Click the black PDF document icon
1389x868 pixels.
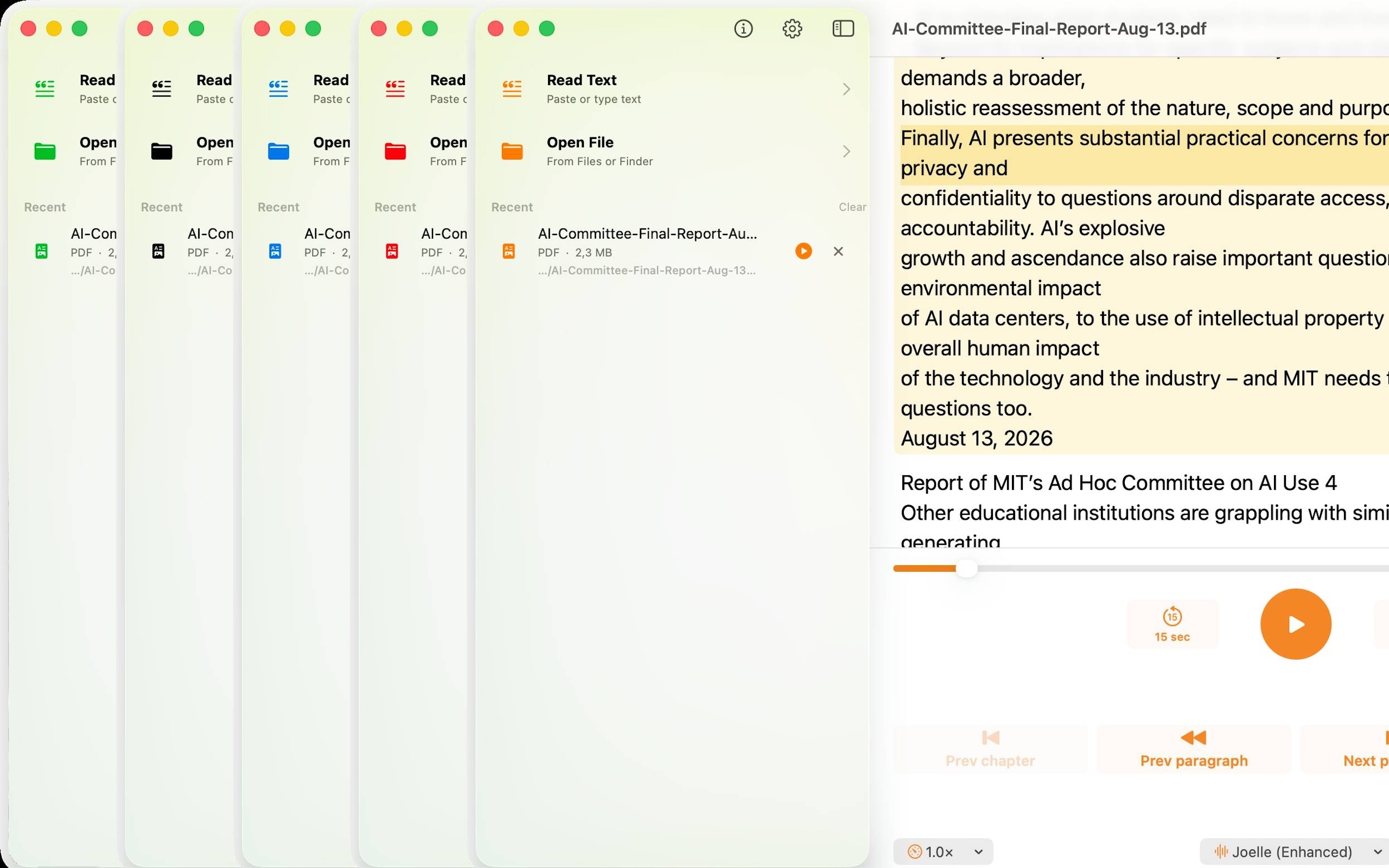click(158, 251)
